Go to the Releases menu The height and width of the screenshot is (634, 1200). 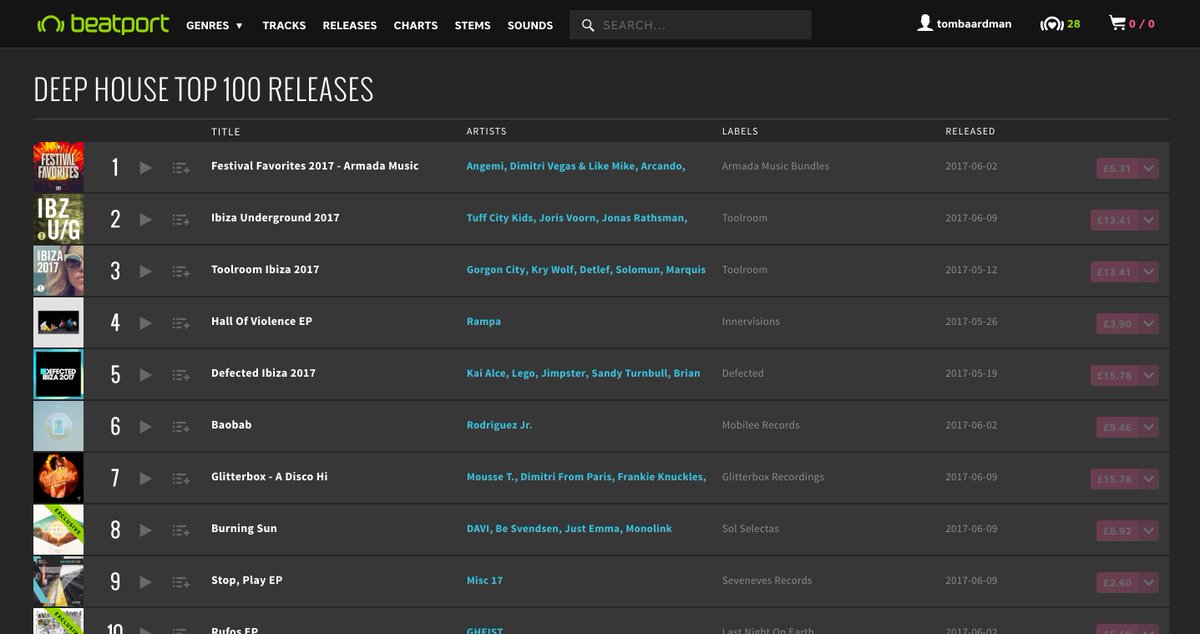350,25
